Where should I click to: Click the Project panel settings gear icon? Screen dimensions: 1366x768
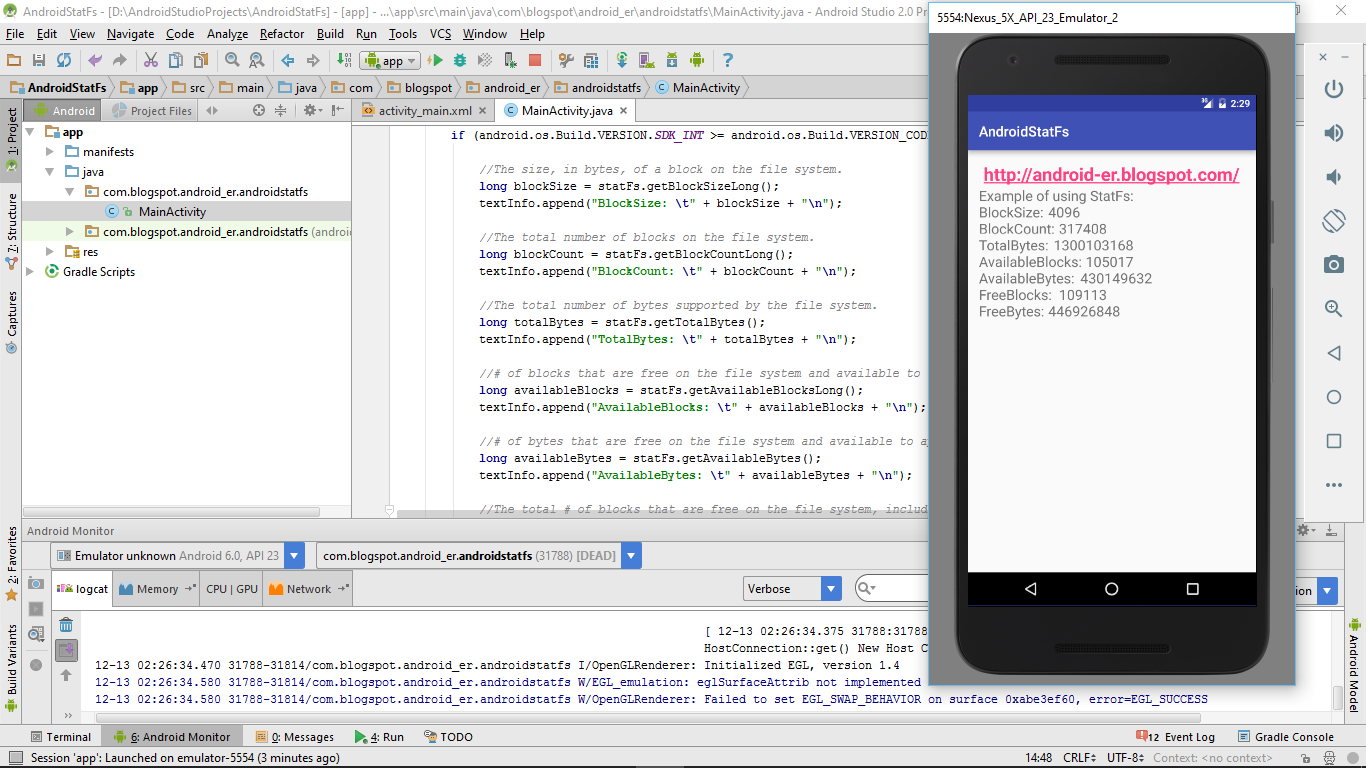coord(311,111)
